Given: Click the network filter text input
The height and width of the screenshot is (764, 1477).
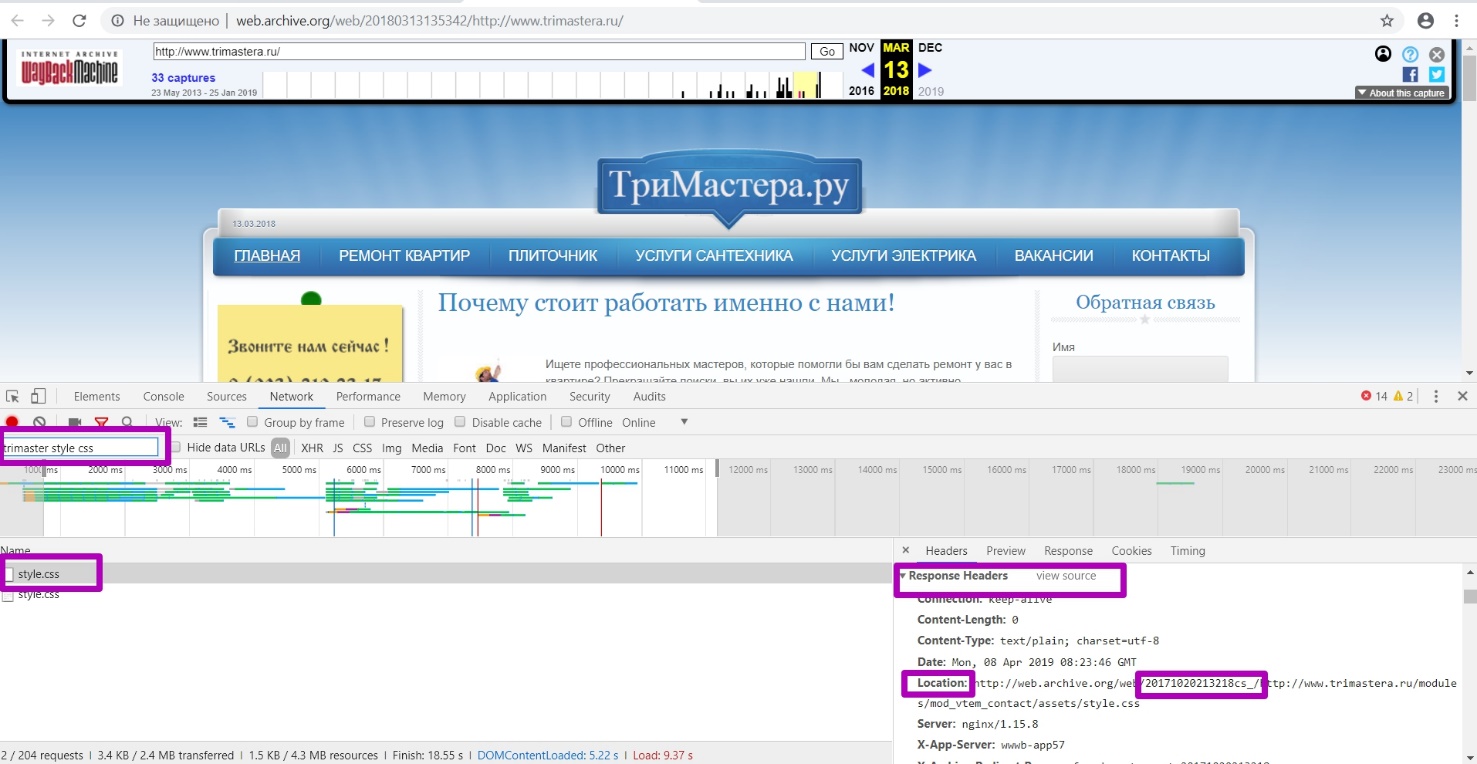Looking at the screenshot, I should click(x=81, y=447).
